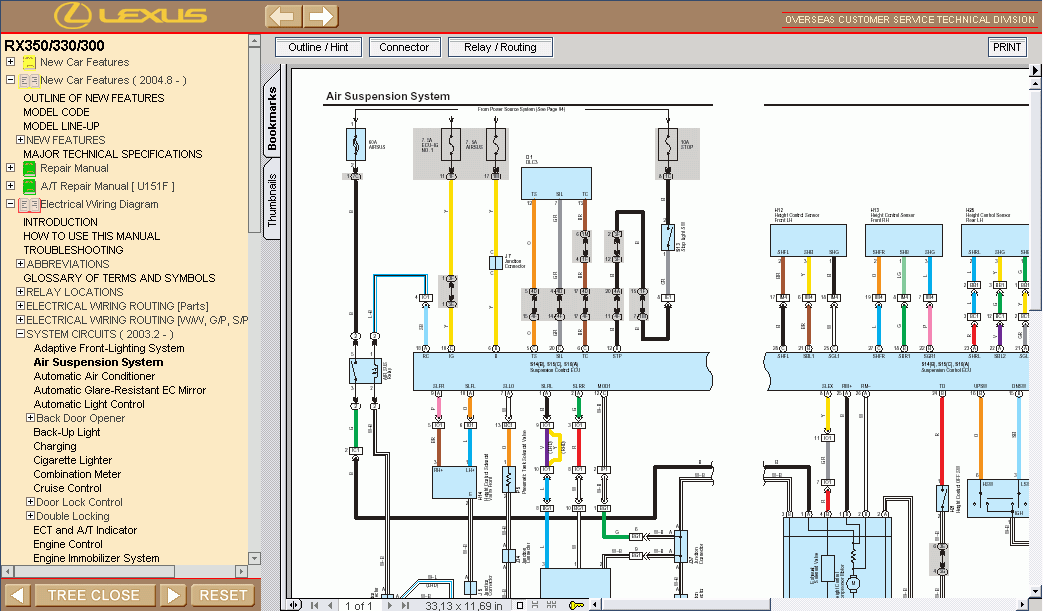Click the left arrow beside TREE CLOSE
The width and height of the screenshot is (1043, 611).
[x=17, y=595]
